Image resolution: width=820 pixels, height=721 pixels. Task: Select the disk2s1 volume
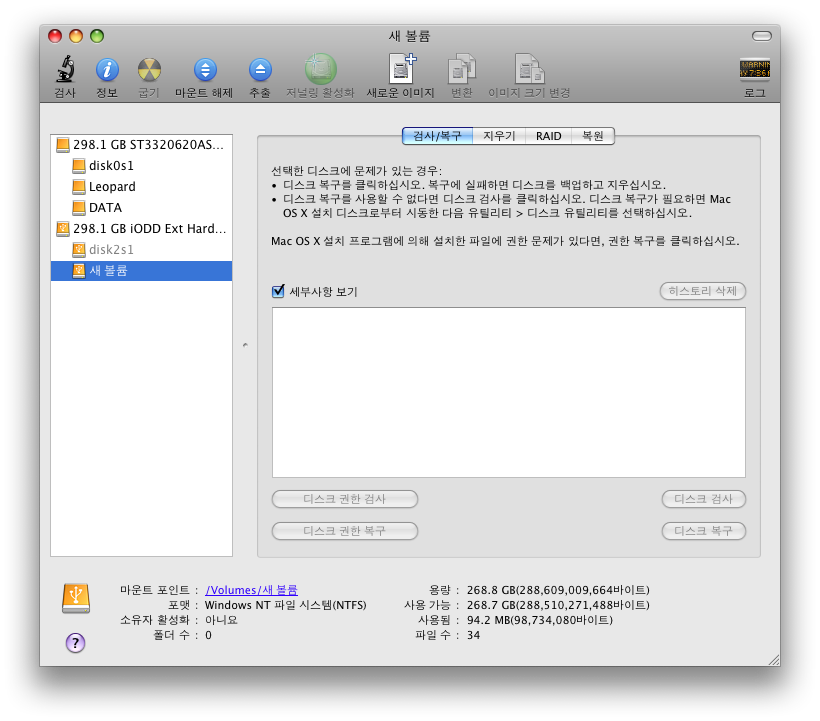(141, 249)
